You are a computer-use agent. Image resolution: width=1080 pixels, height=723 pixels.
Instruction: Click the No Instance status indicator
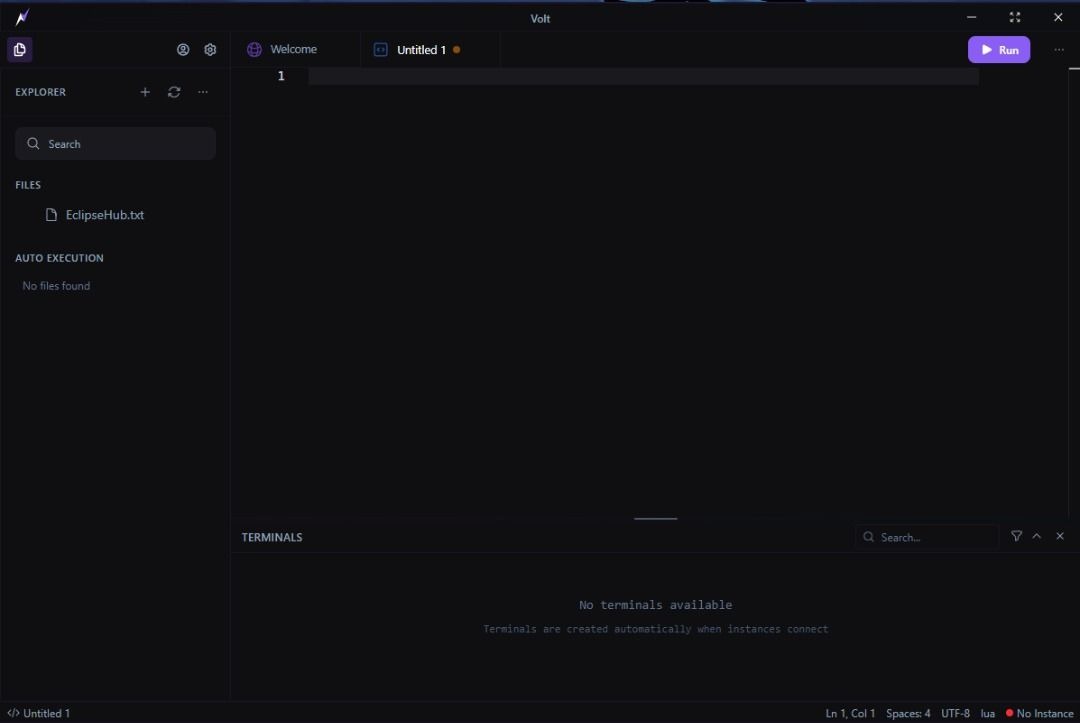[1039, 713]
